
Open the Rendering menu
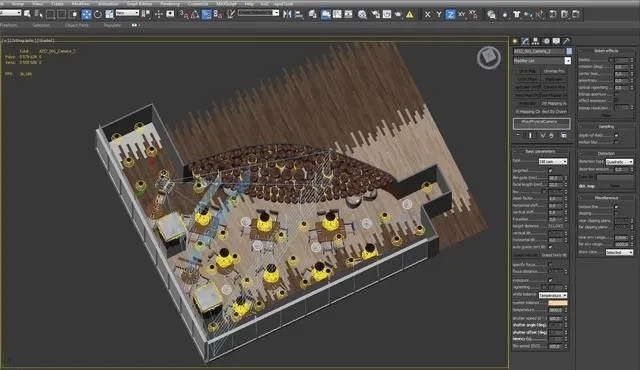click(170, 4)
